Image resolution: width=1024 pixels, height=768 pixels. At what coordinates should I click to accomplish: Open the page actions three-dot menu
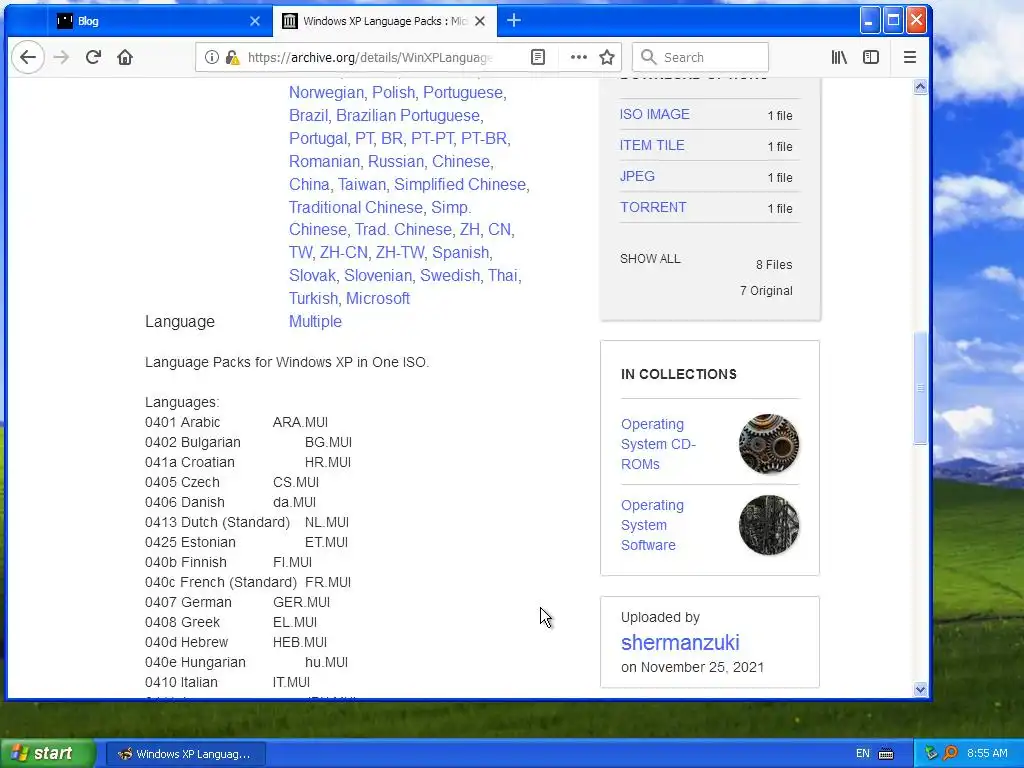[578, 57]
